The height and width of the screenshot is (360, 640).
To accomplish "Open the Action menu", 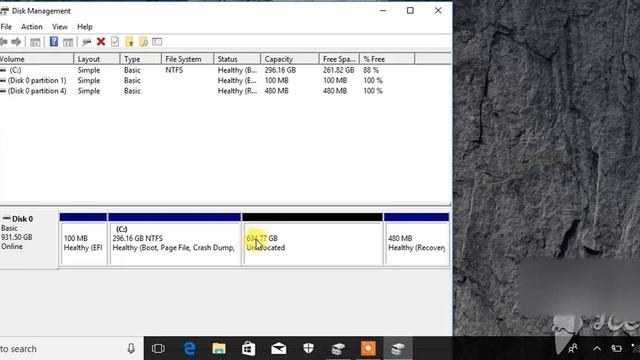I will [x=32, y=27].
